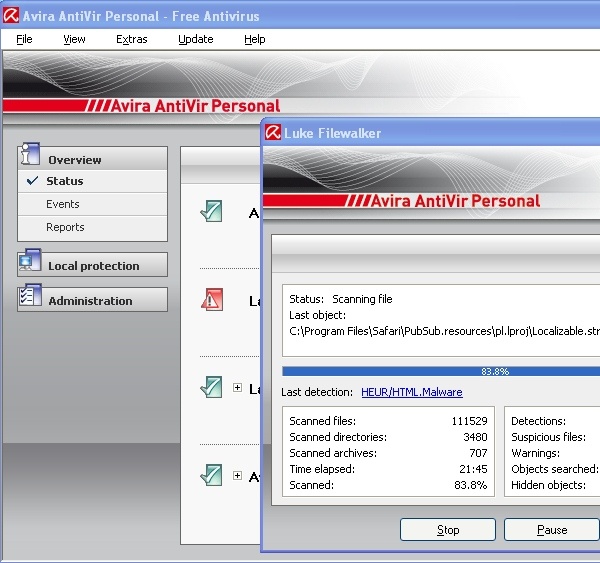Select Status in the sidebar

[92, 181]
